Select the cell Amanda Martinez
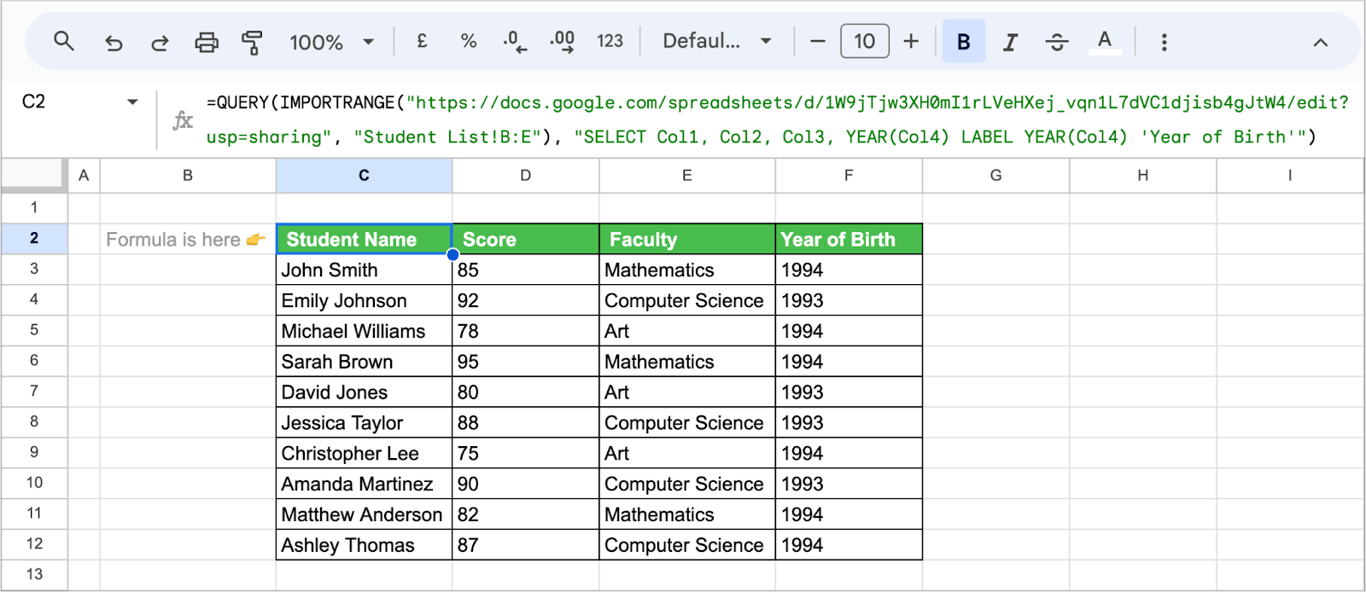 coord(364,483)
